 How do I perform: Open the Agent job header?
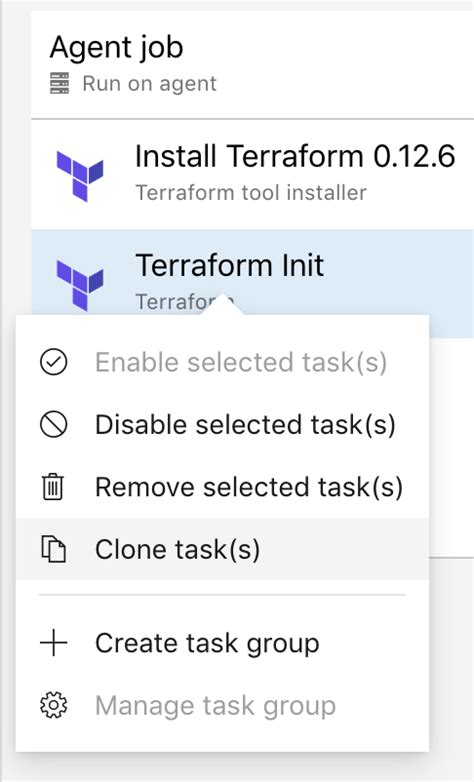(x=252, y=65)
